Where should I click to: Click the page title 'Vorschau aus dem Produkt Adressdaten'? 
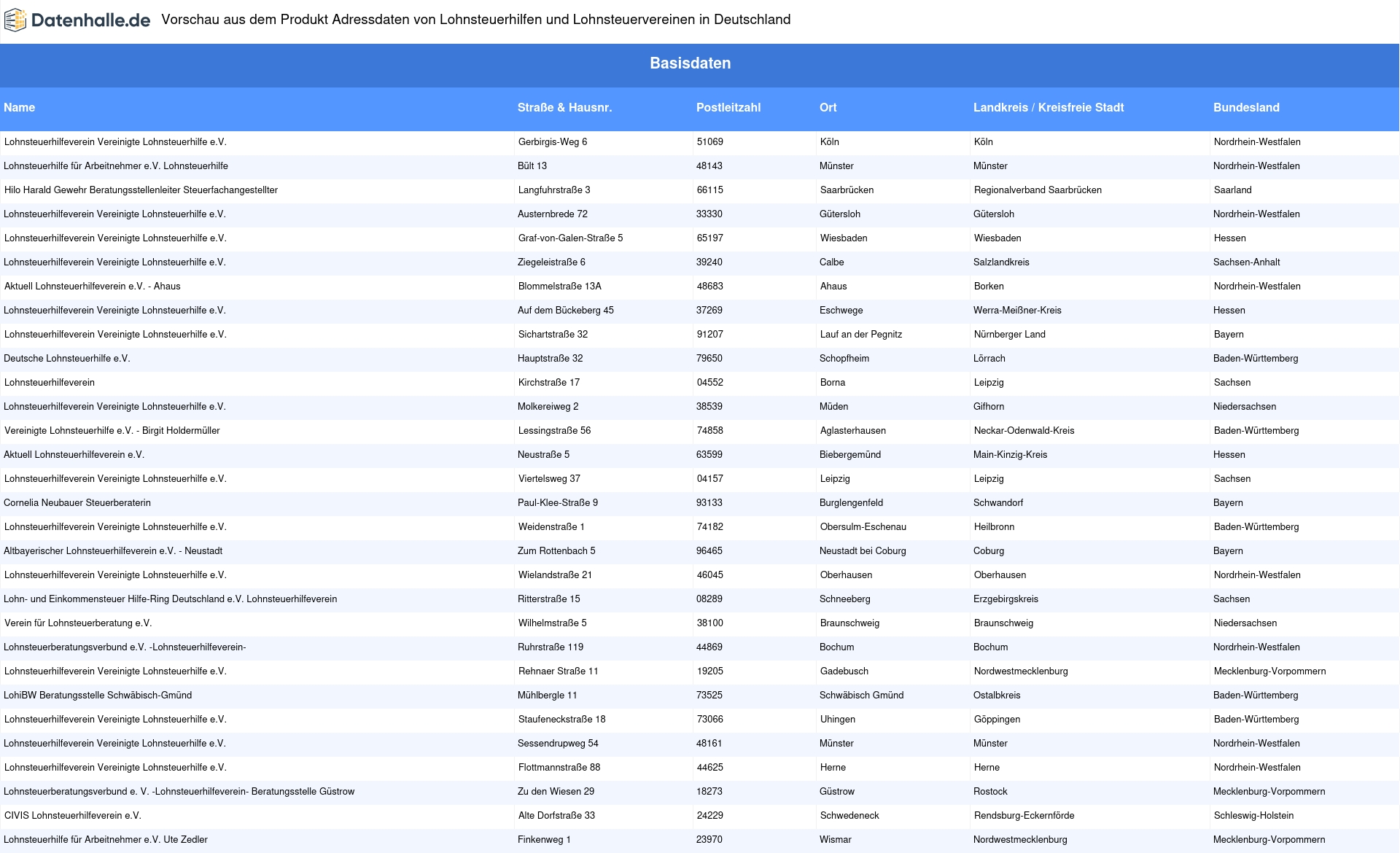click(475, 20)
